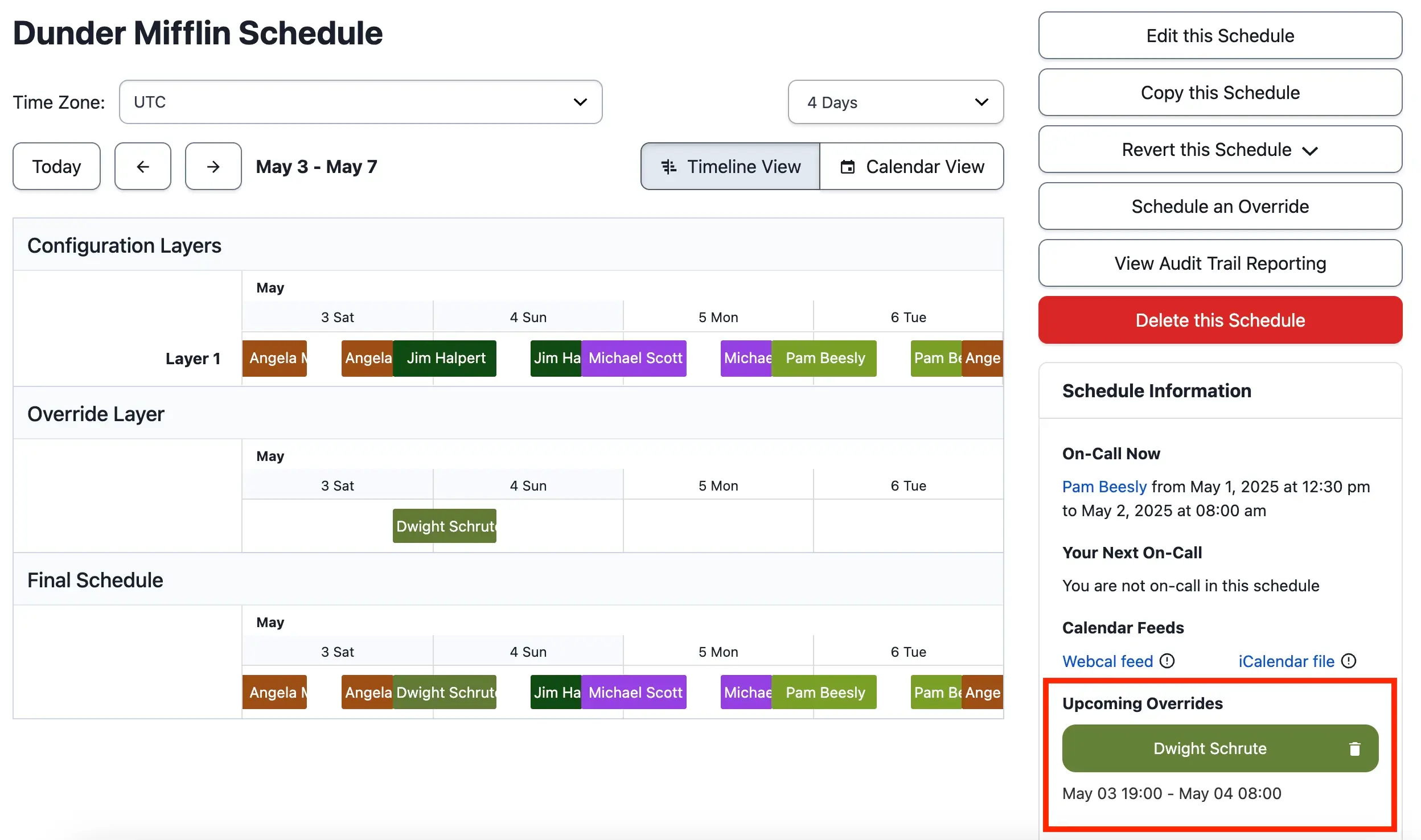Open the 4 Days range dropdown
The image size is (1421, 840).
click(896, 102)
